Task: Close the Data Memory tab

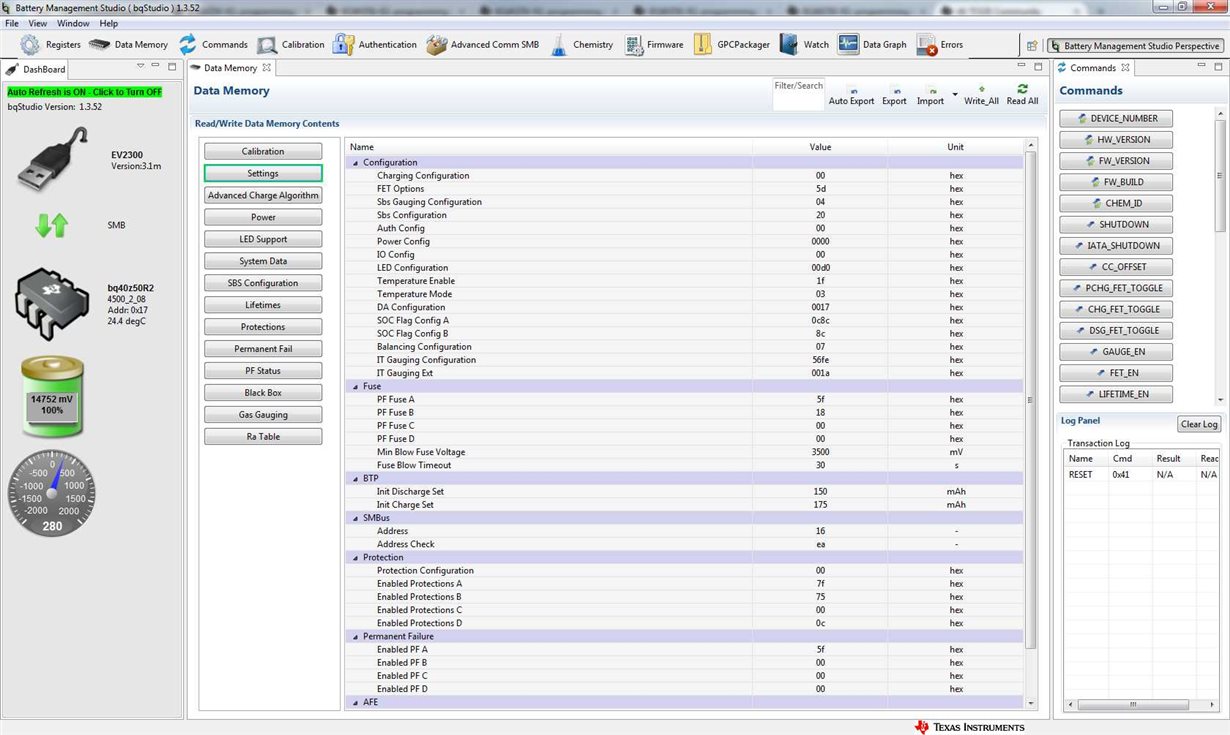Action: 267,68
